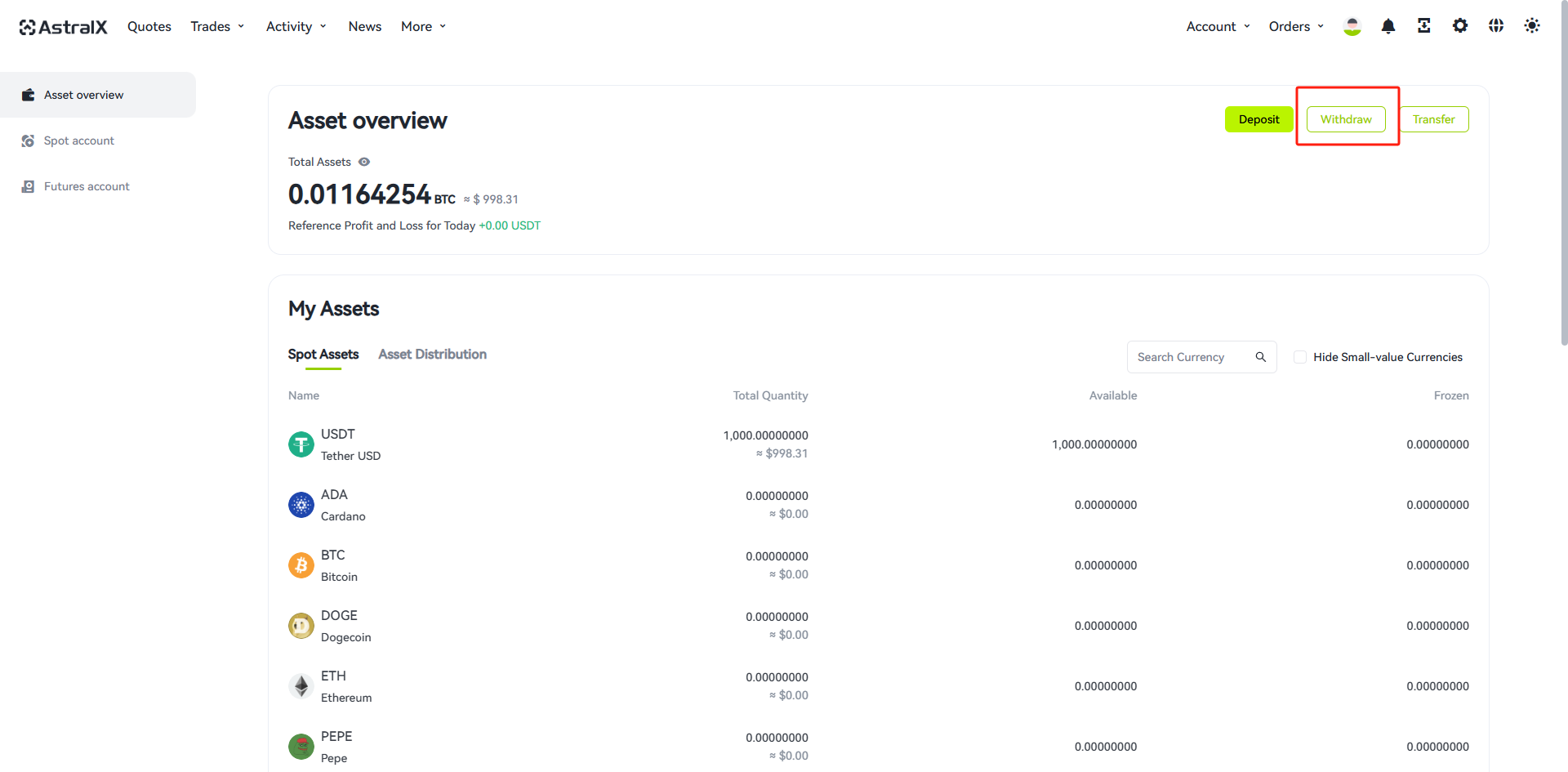The image size is (1568, 772).
Task: Click the Total Quantity column header
Action: (x=770, y=395)
